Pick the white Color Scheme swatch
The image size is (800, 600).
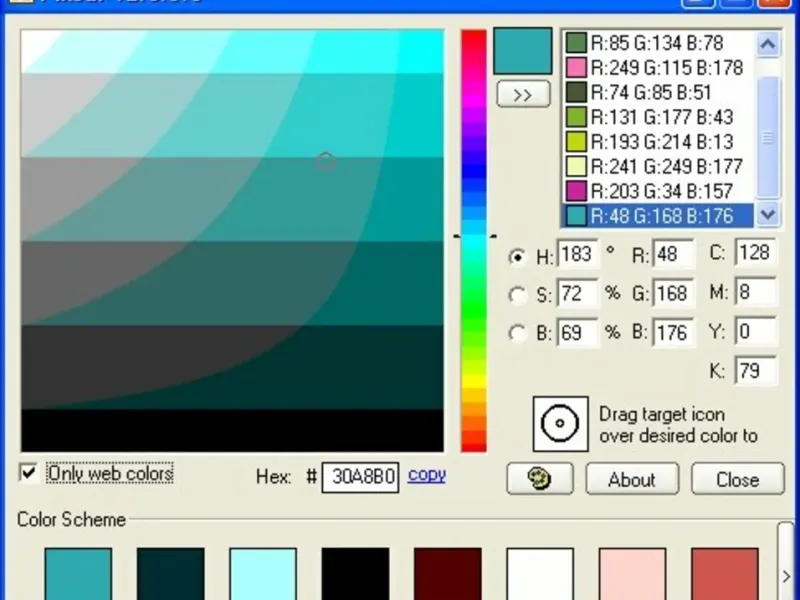point(540,574)
